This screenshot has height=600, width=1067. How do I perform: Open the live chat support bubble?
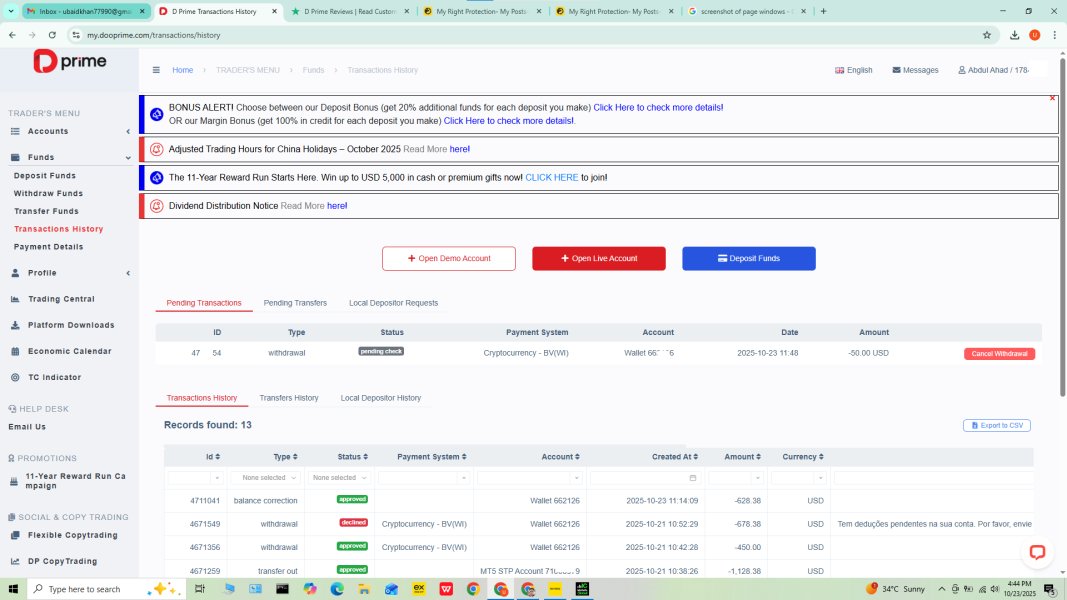(x=1037, y=552)
